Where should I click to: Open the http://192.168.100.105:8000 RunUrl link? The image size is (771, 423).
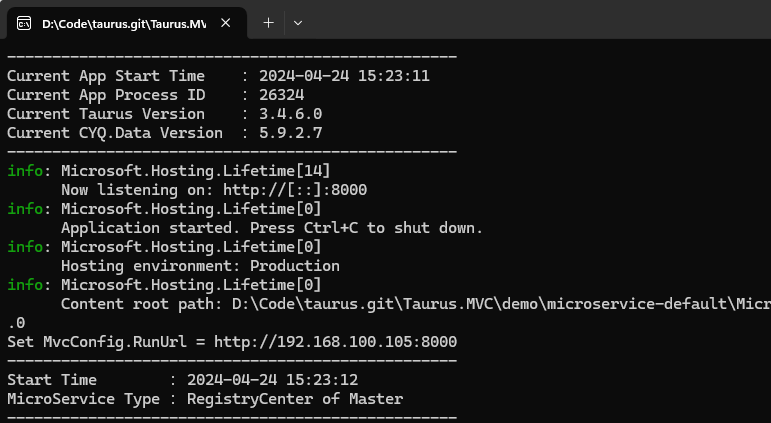(x=335, y=341)
